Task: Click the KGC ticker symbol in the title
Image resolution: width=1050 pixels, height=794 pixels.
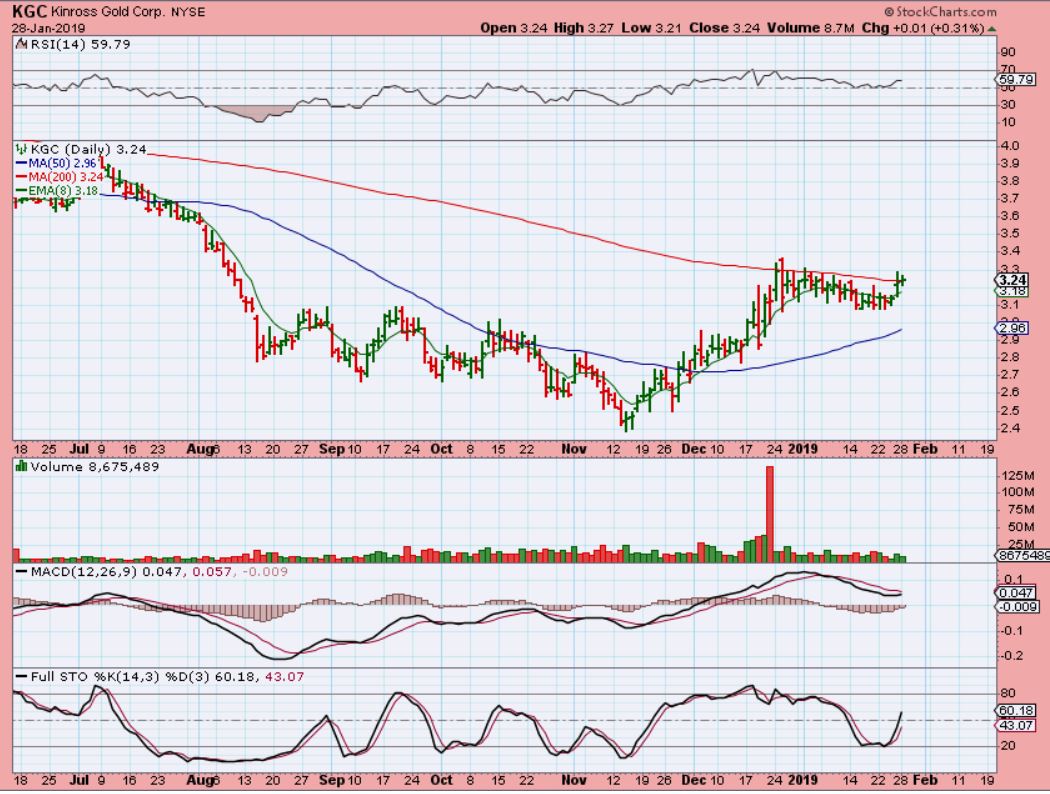Action: point(29,11)
